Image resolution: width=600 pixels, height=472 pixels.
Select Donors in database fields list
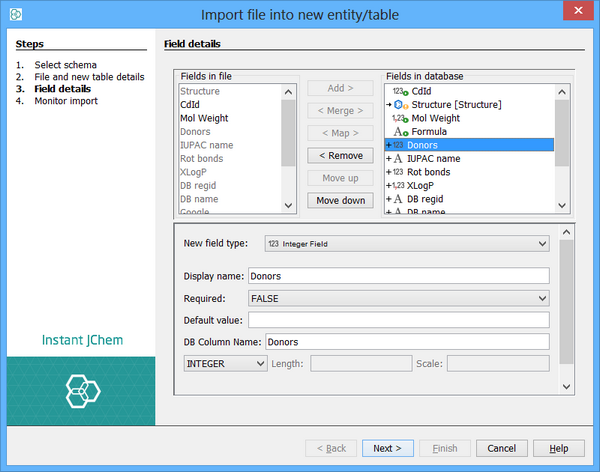point(468,145)
